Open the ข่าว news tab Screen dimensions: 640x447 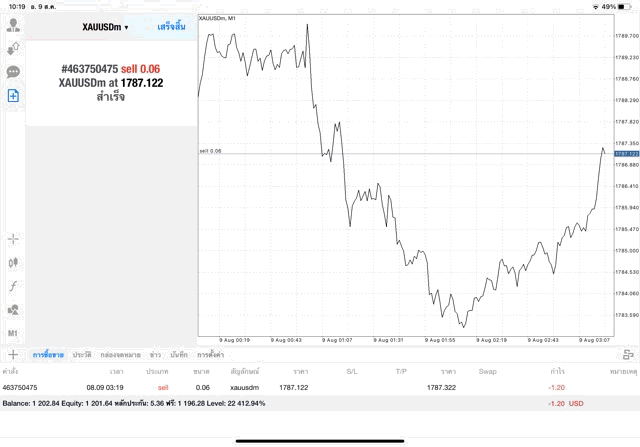[155, 355]
